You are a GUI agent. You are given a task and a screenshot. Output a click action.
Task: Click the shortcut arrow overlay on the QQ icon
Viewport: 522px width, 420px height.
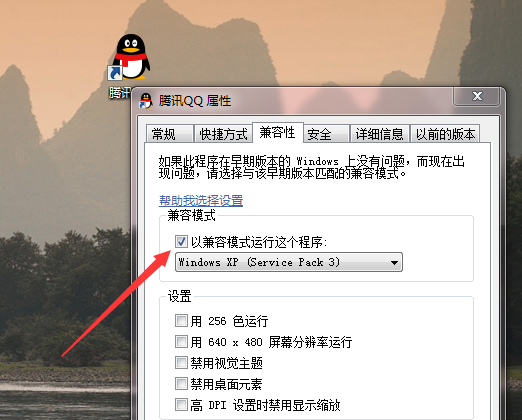(115, 73)
